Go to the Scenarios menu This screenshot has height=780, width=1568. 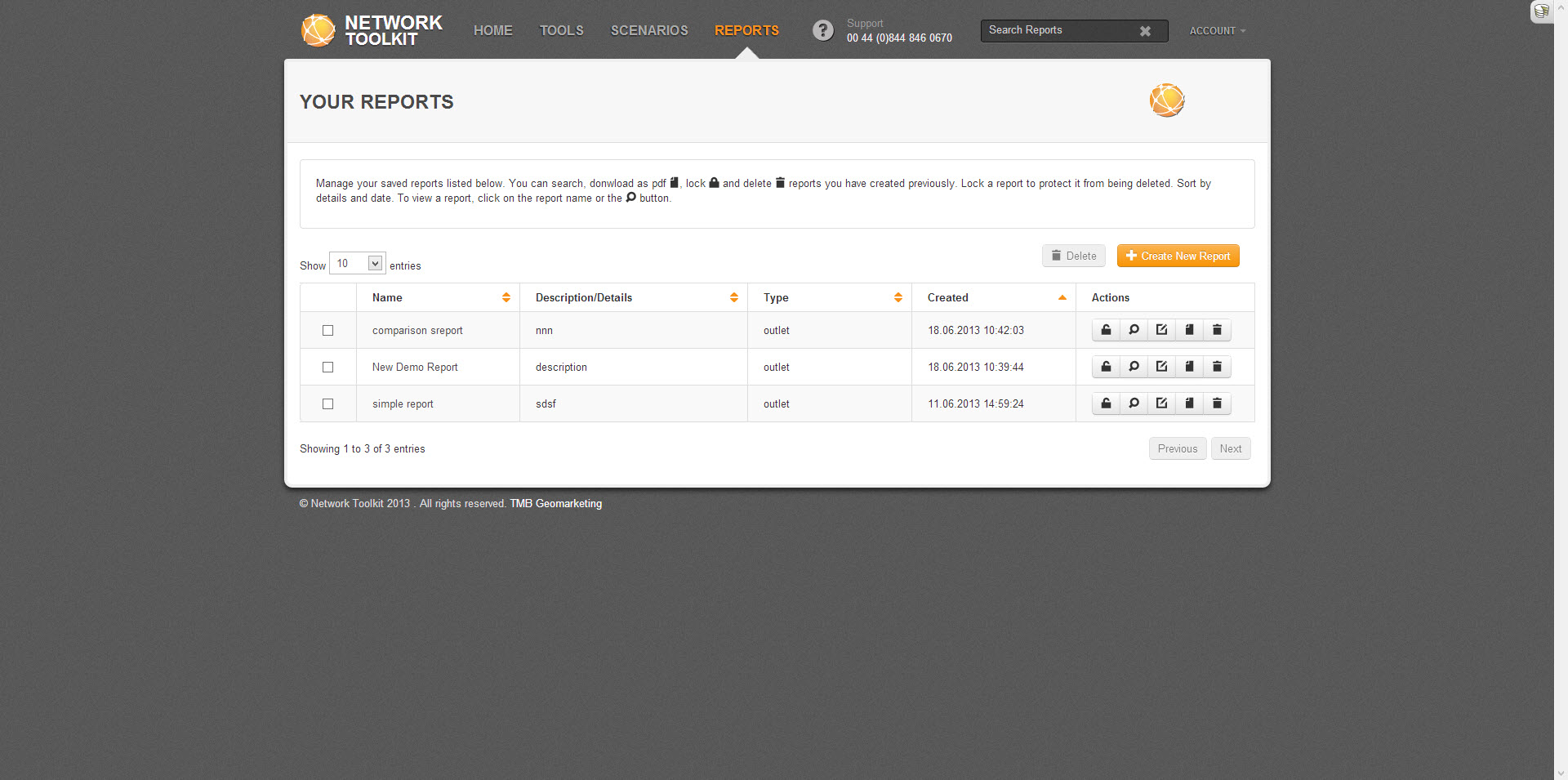(x=649, y=30)
